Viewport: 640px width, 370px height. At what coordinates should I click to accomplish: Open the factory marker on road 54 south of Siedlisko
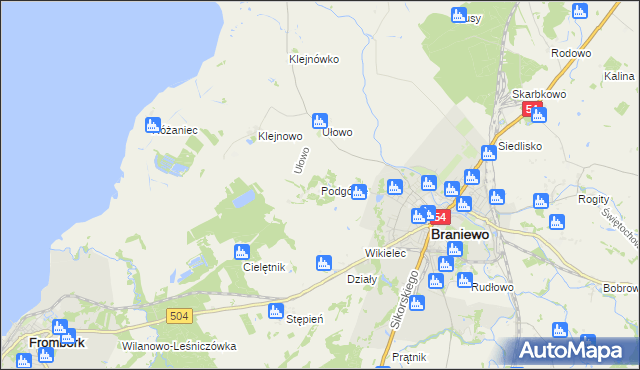(472, 177)
